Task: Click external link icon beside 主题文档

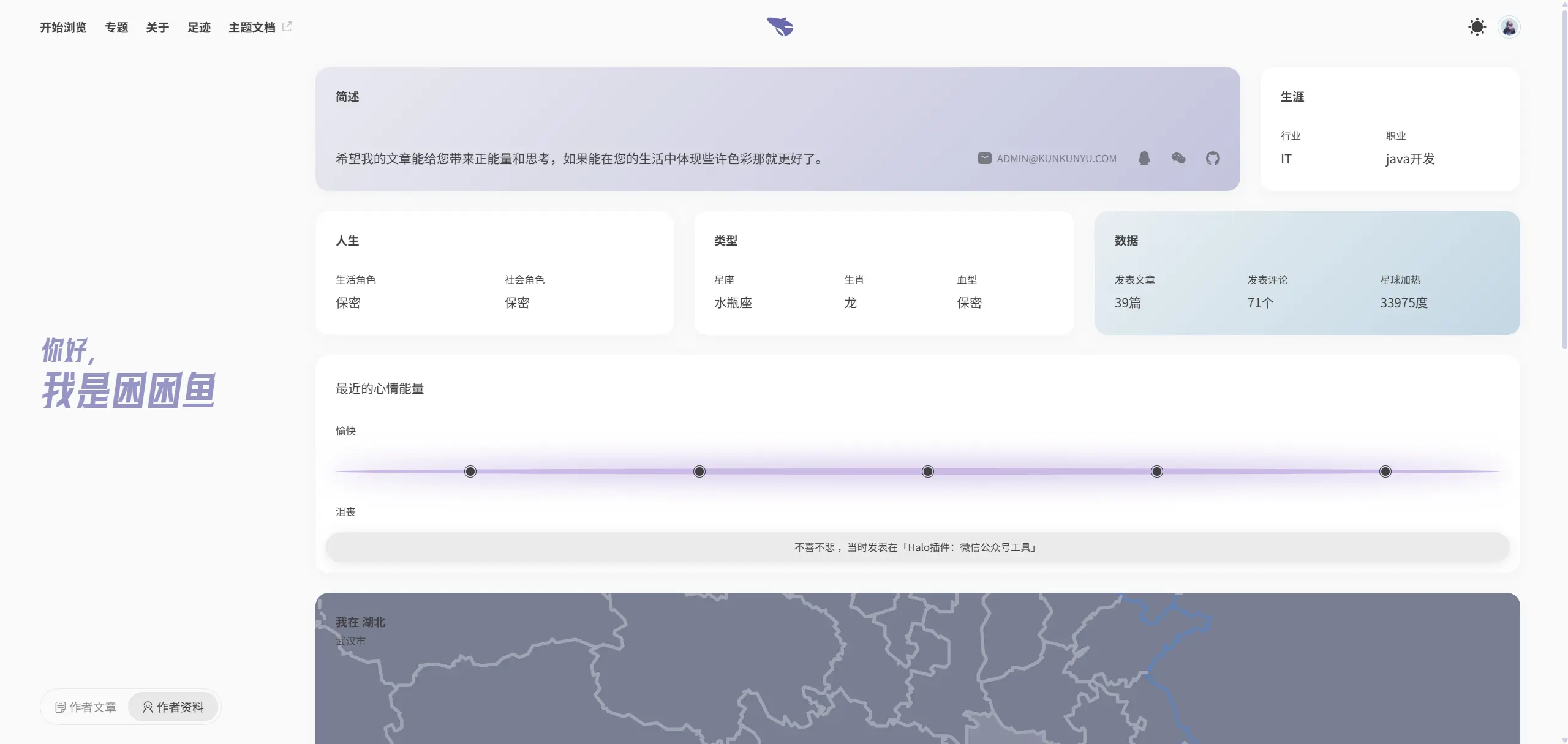Action: coord(287,27)
